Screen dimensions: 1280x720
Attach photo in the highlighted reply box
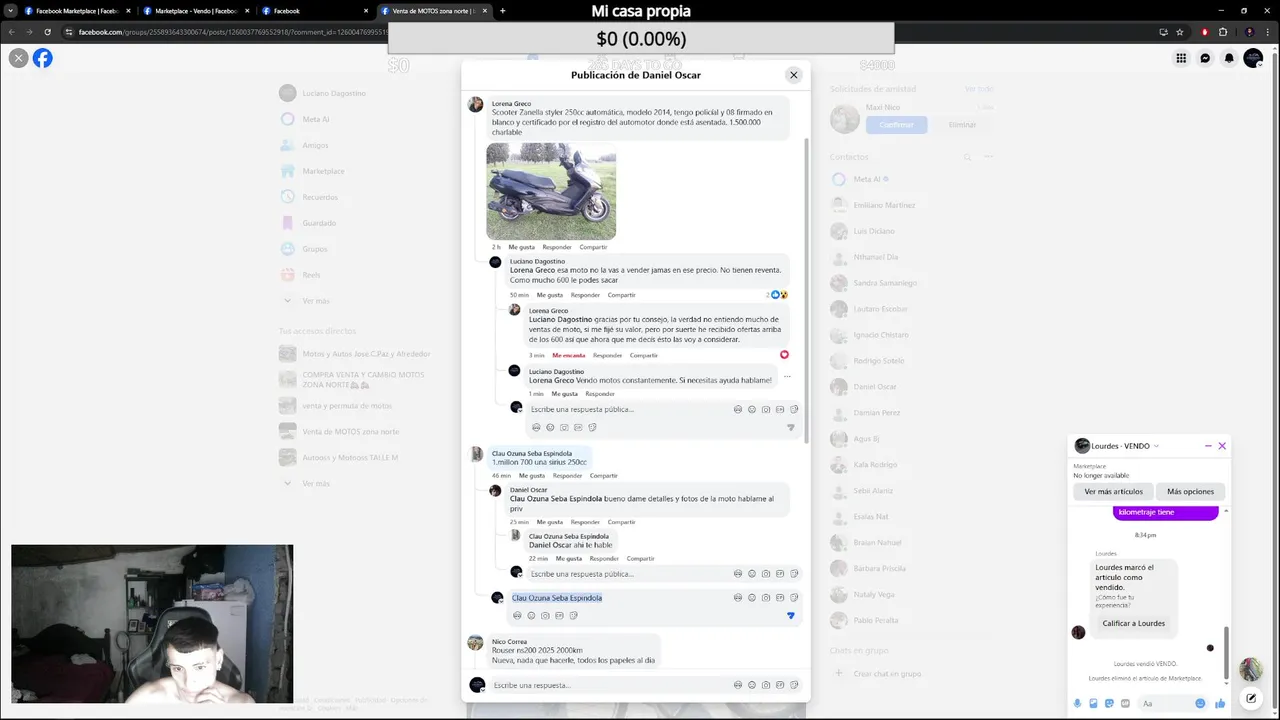tap(545, 615)
